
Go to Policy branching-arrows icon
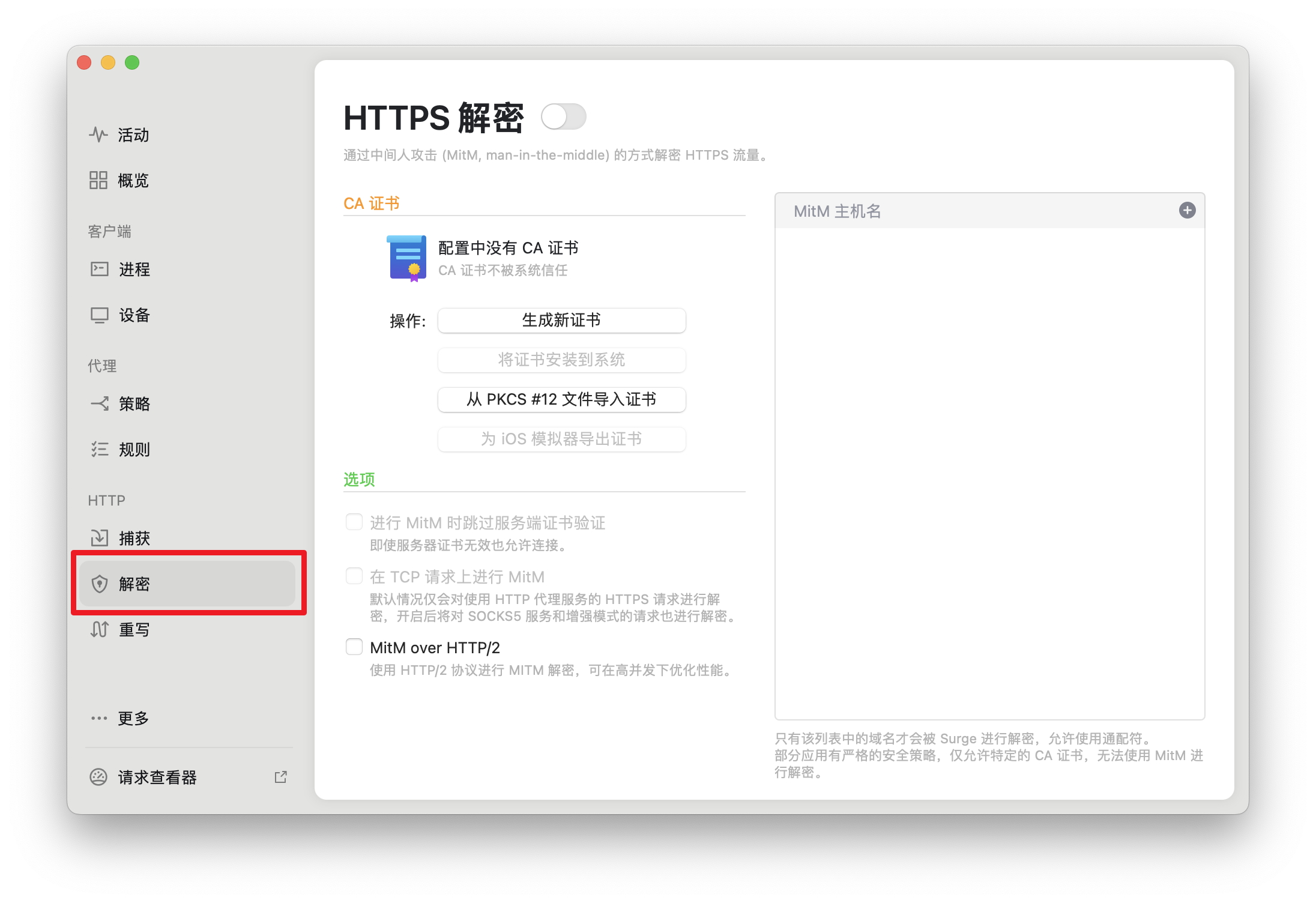(99, 403)
